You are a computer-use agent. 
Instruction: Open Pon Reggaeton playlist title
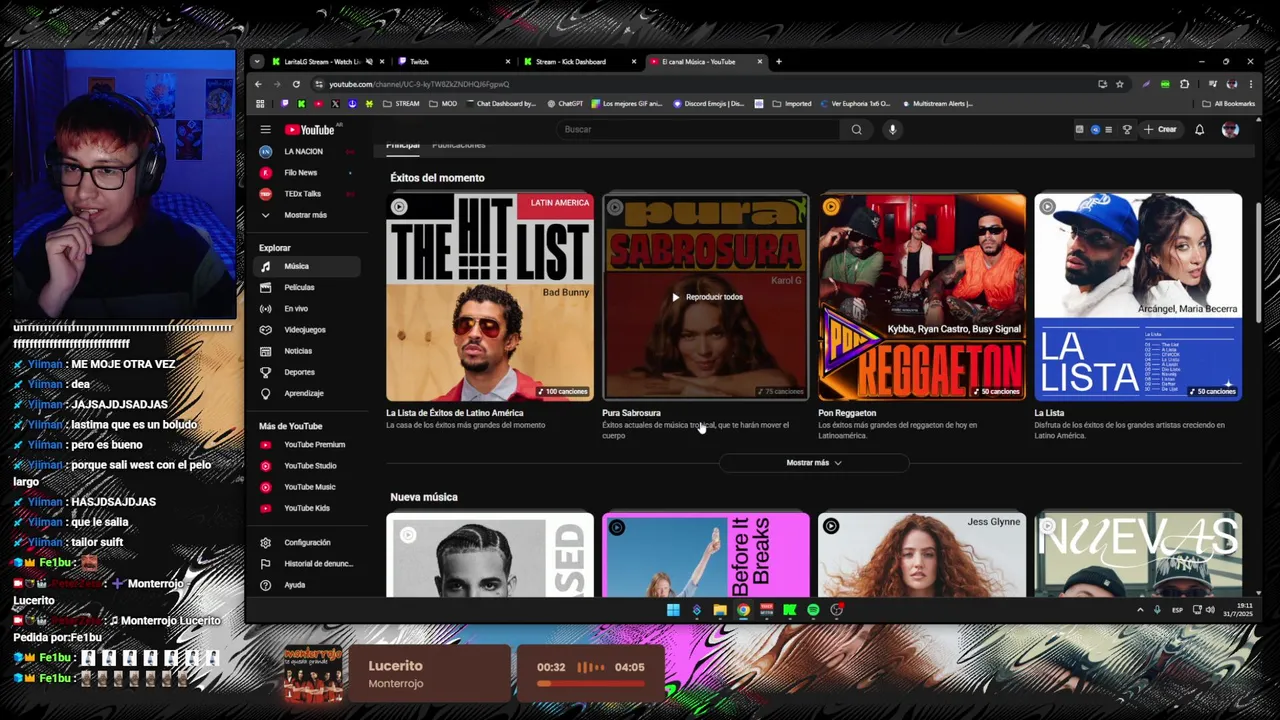(847, 413)
